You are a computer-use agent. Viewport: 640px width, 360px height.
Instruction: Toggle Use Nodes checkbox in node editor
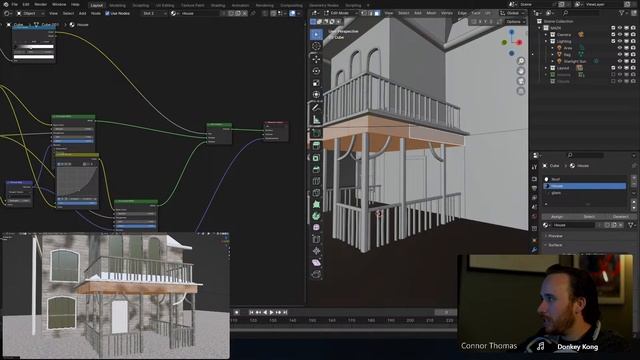107,13
